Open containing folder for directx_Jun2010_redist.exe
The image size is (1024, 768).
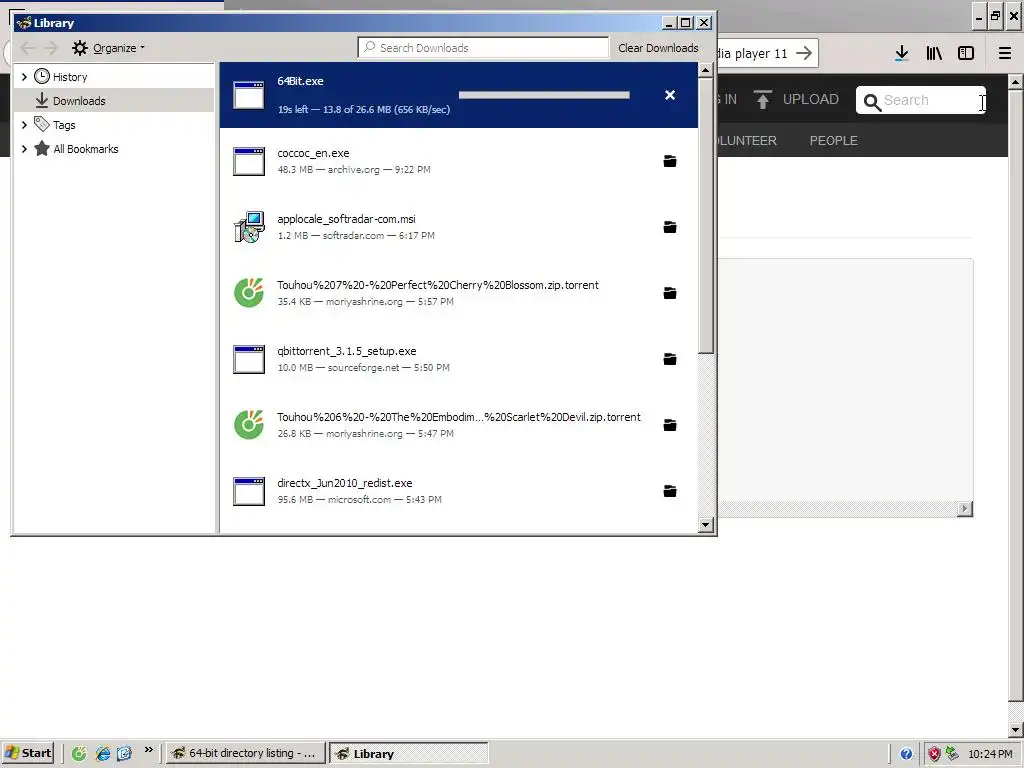pyautogui.click(x=669, y=491)
